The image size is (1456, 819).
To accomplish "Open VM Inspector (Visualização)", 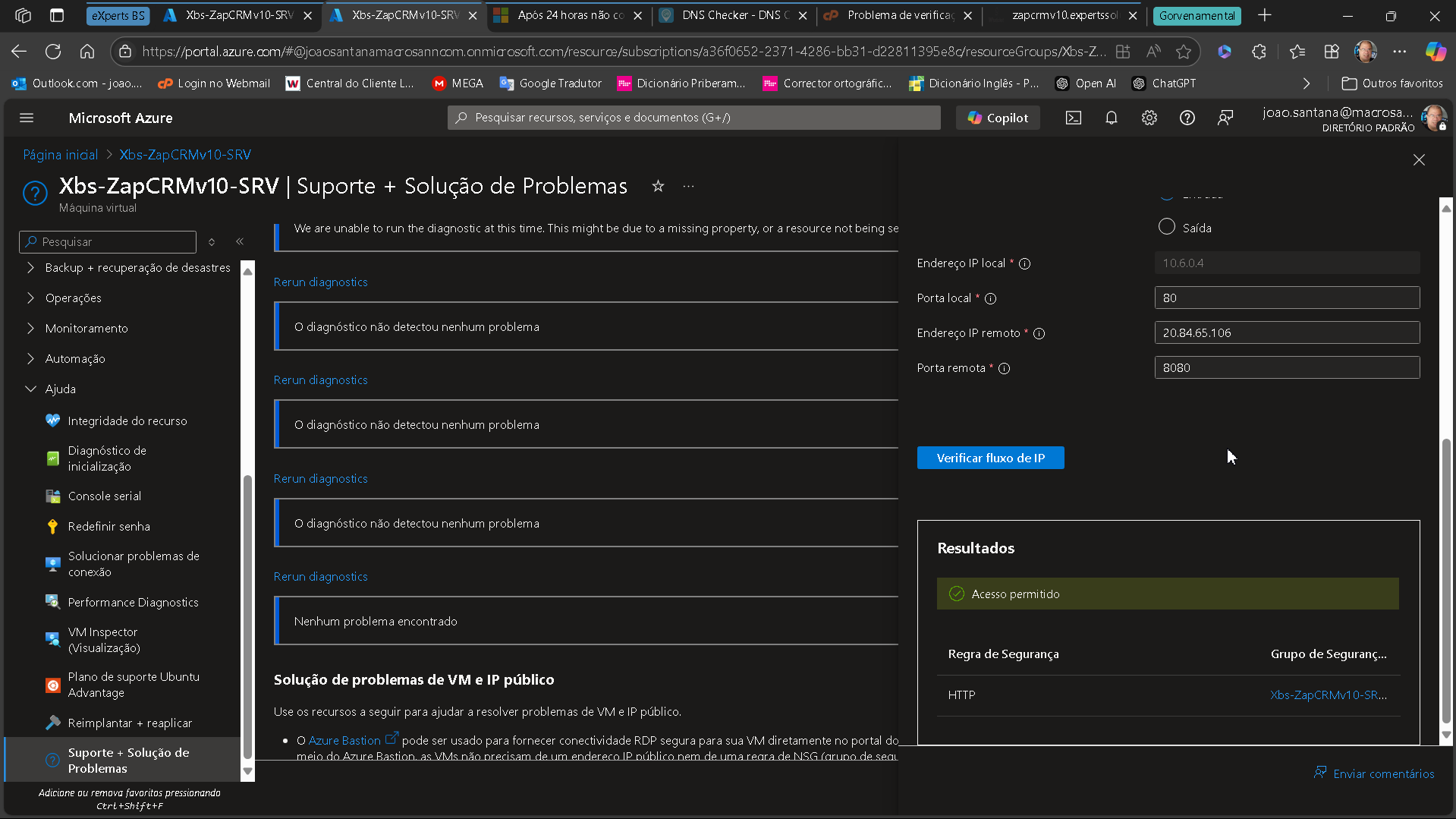I will click(x=104, y=640).
